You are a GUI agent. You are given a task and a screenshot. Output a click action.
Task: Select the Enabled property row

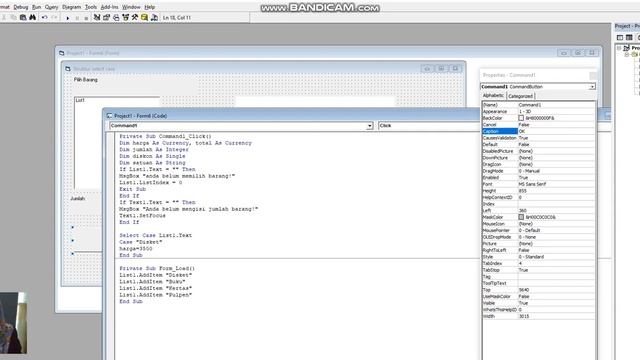point(538,178)
